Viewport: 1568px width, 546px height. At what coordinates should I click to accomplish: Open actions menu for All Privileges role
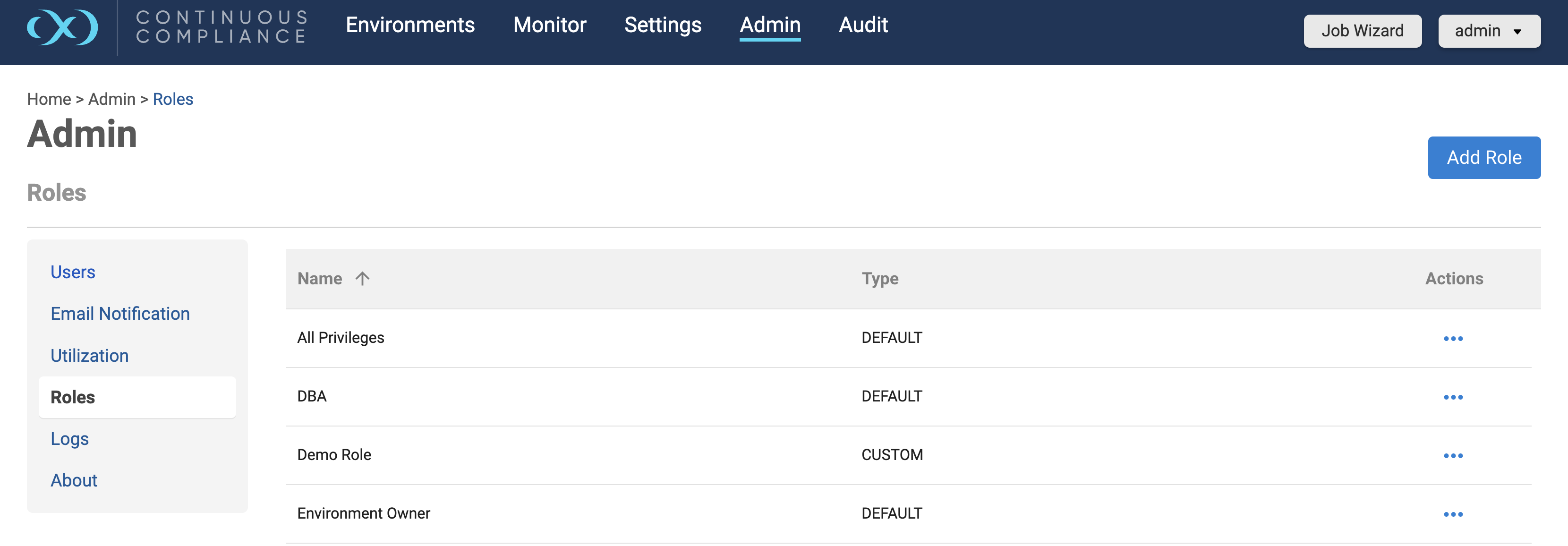(x=1453, y=339)
